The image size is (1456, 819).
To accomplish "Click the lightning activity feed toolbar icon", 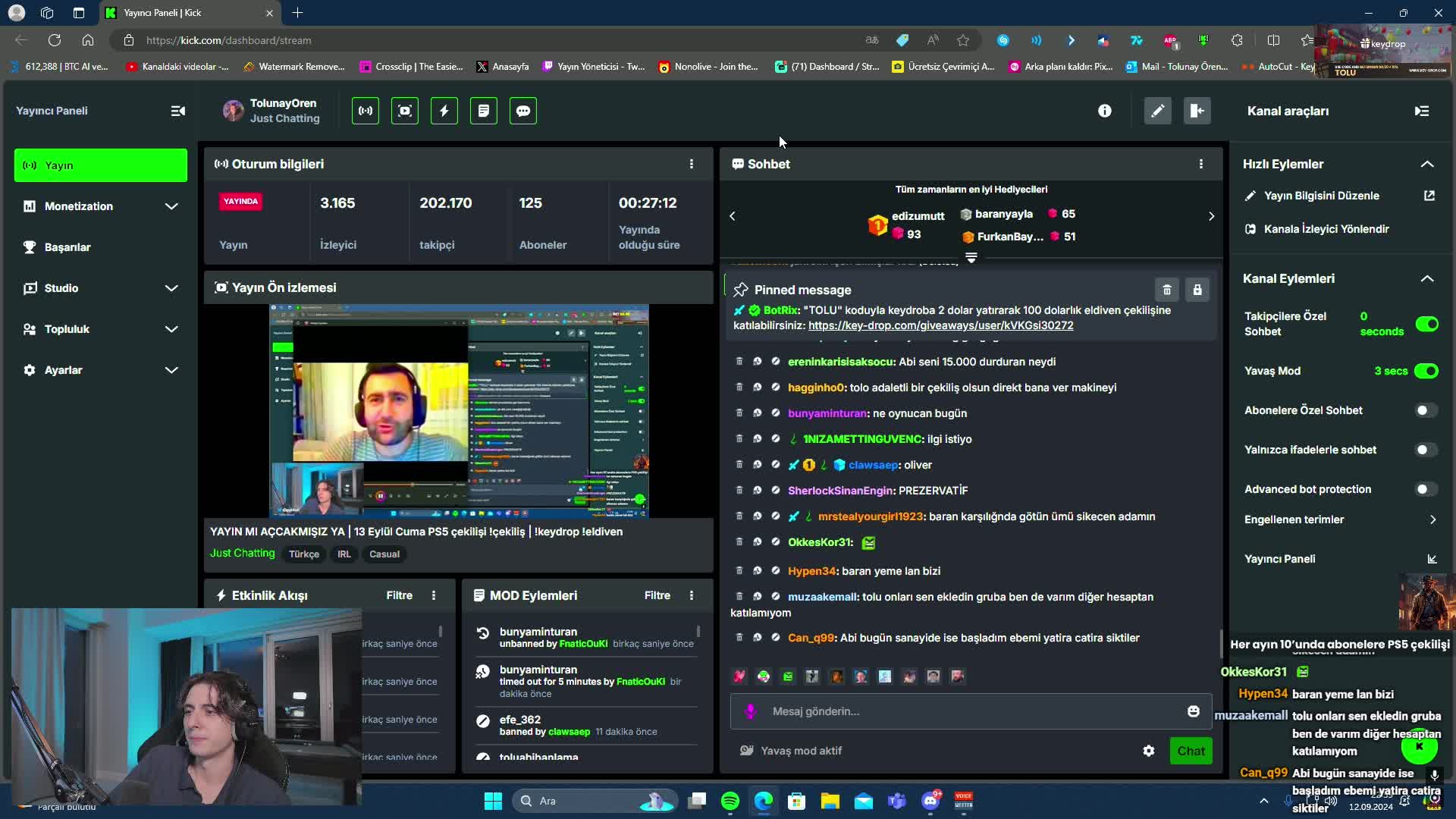I will [444, 111].
